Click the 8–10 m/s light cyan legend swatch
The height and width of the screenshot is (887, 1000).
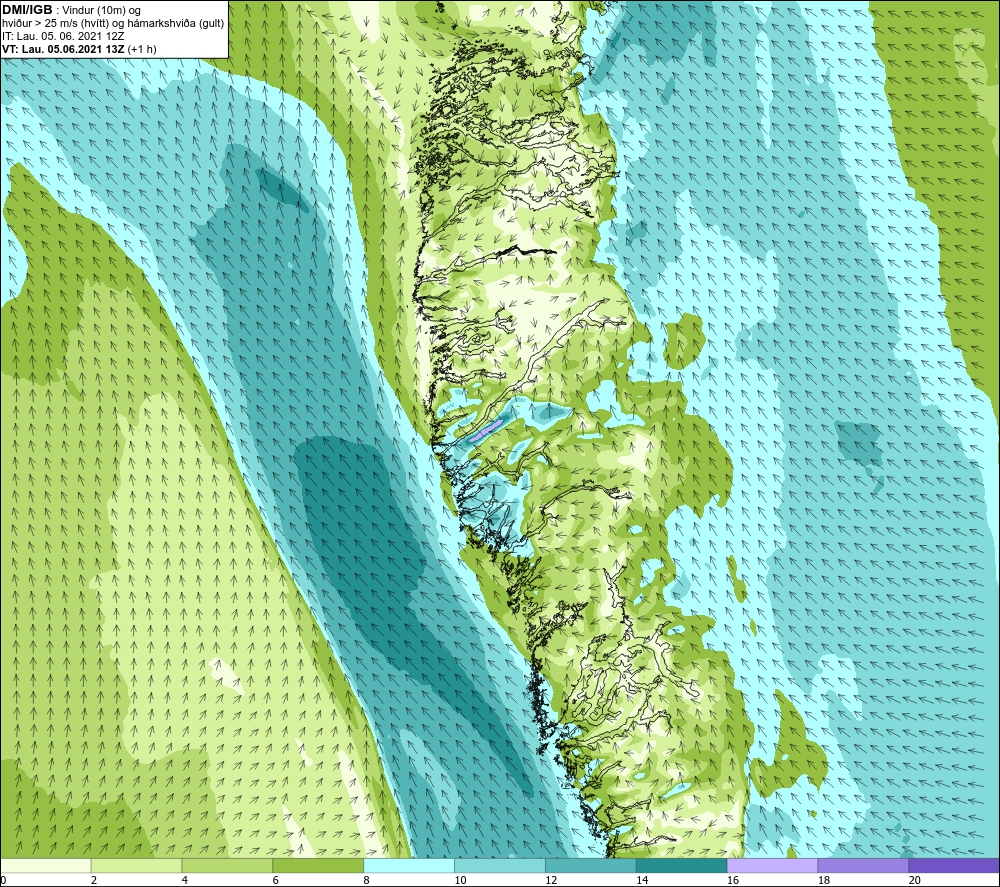[409, 865]
